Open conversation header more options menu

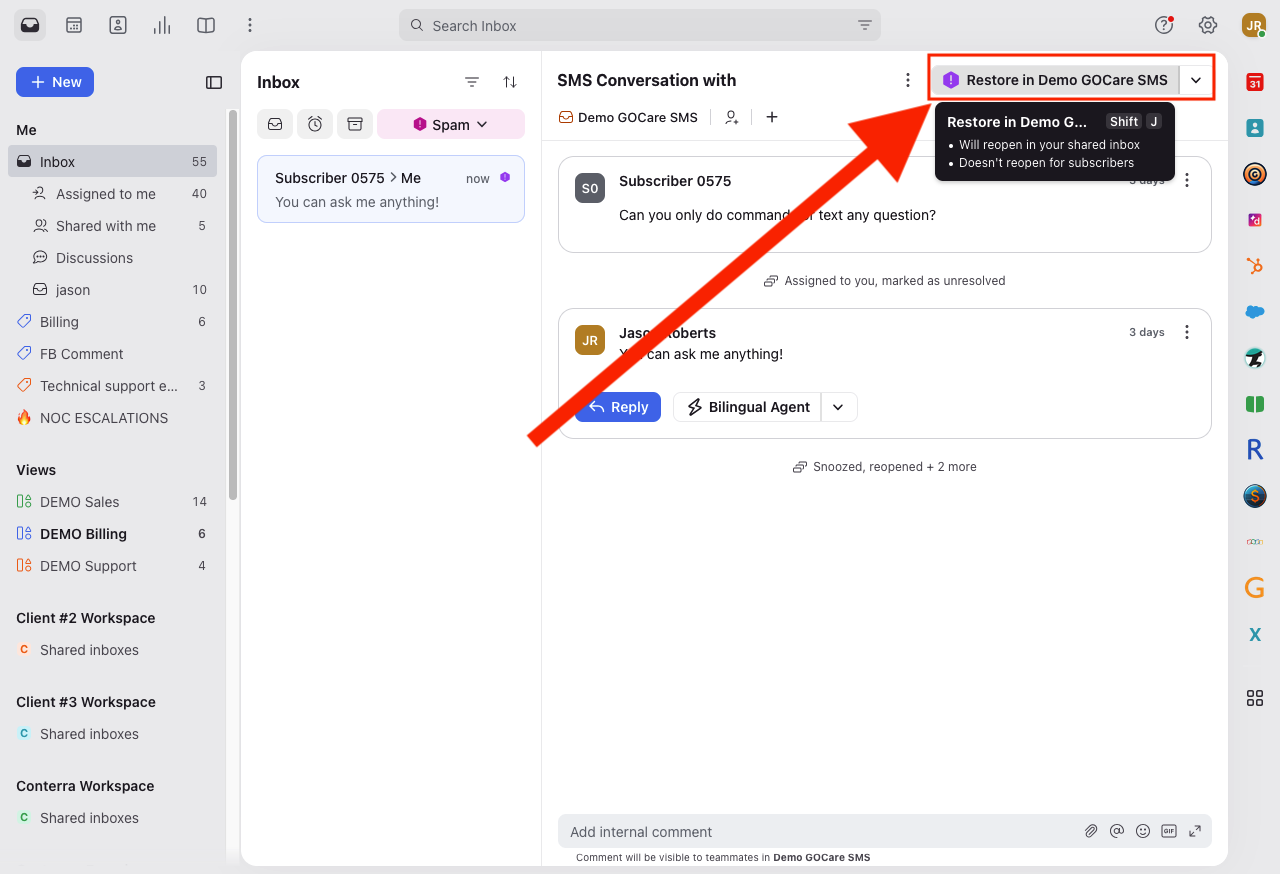[x=908, y=80]
